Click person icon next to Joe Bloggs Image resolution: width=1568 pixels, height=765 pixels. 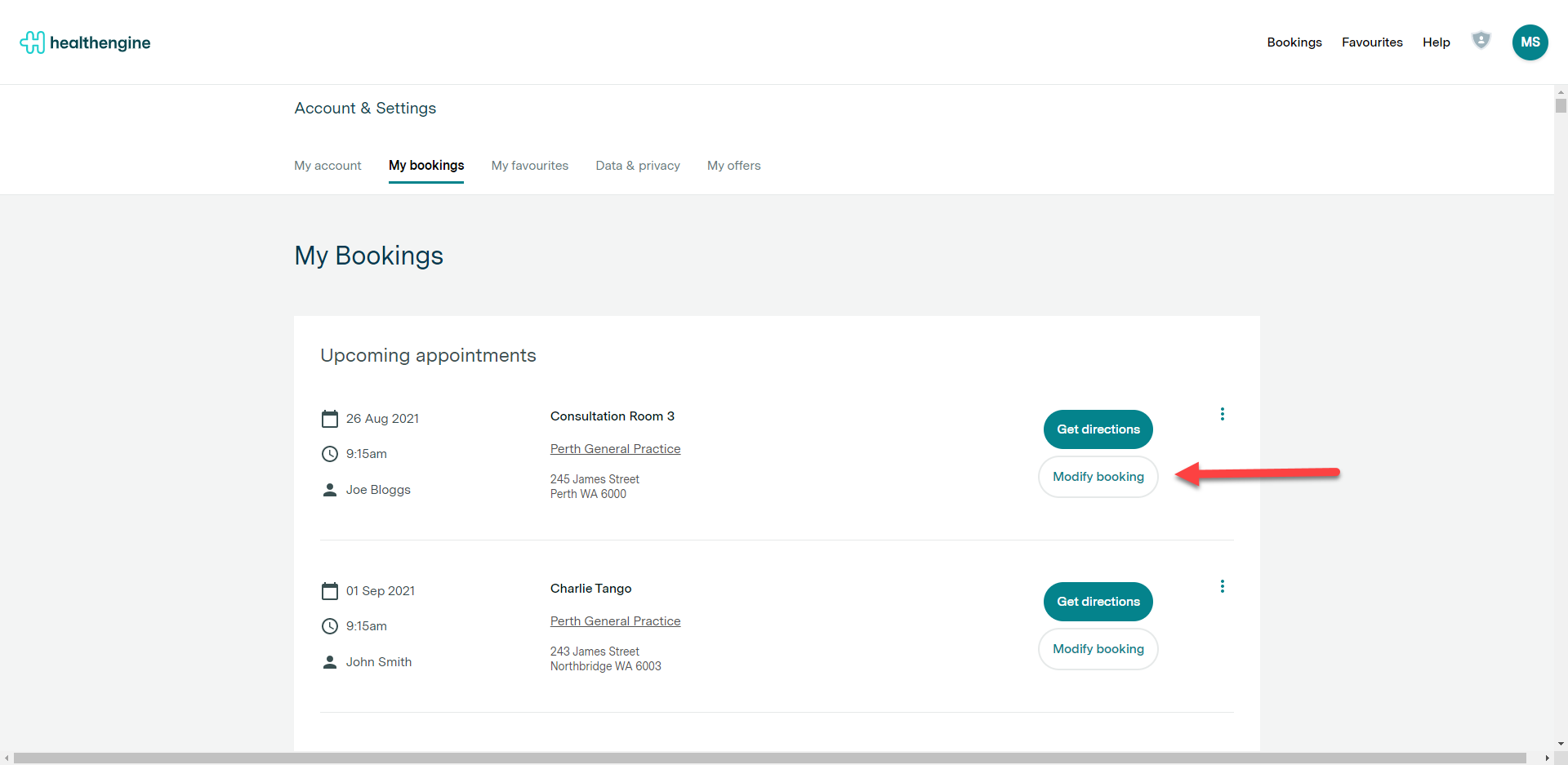pyautogui.click(x=330, y=490)
